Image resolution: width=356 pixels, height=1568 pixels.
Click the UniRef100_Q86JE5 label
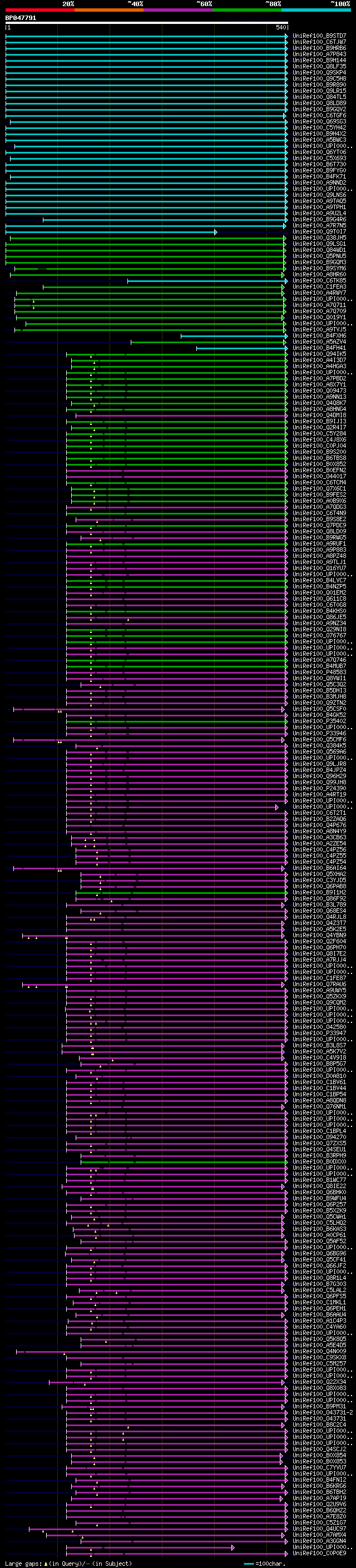[319, 617]
